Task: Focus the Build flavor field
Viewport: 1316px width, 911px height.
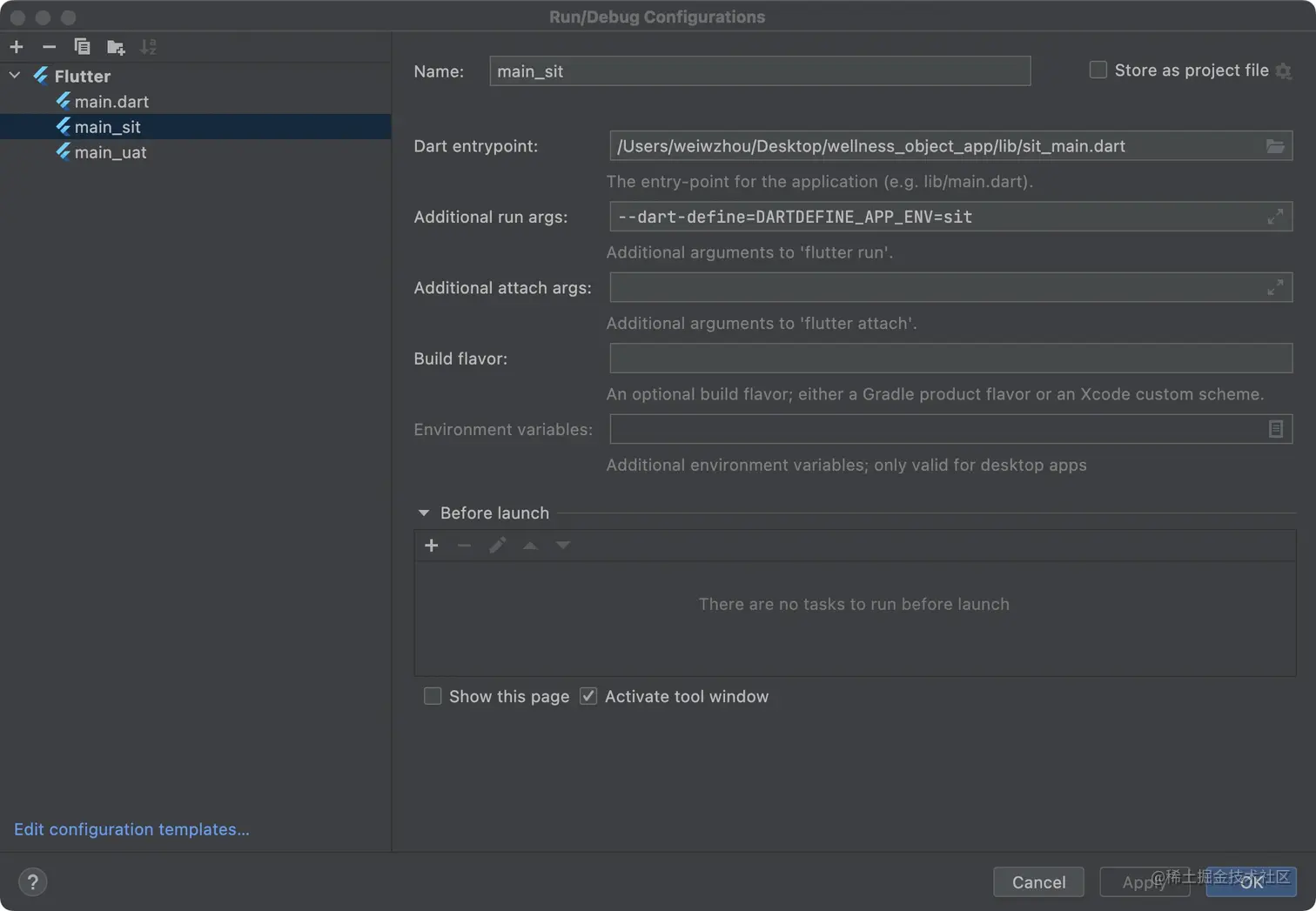Action: click(x=951, y=358)
